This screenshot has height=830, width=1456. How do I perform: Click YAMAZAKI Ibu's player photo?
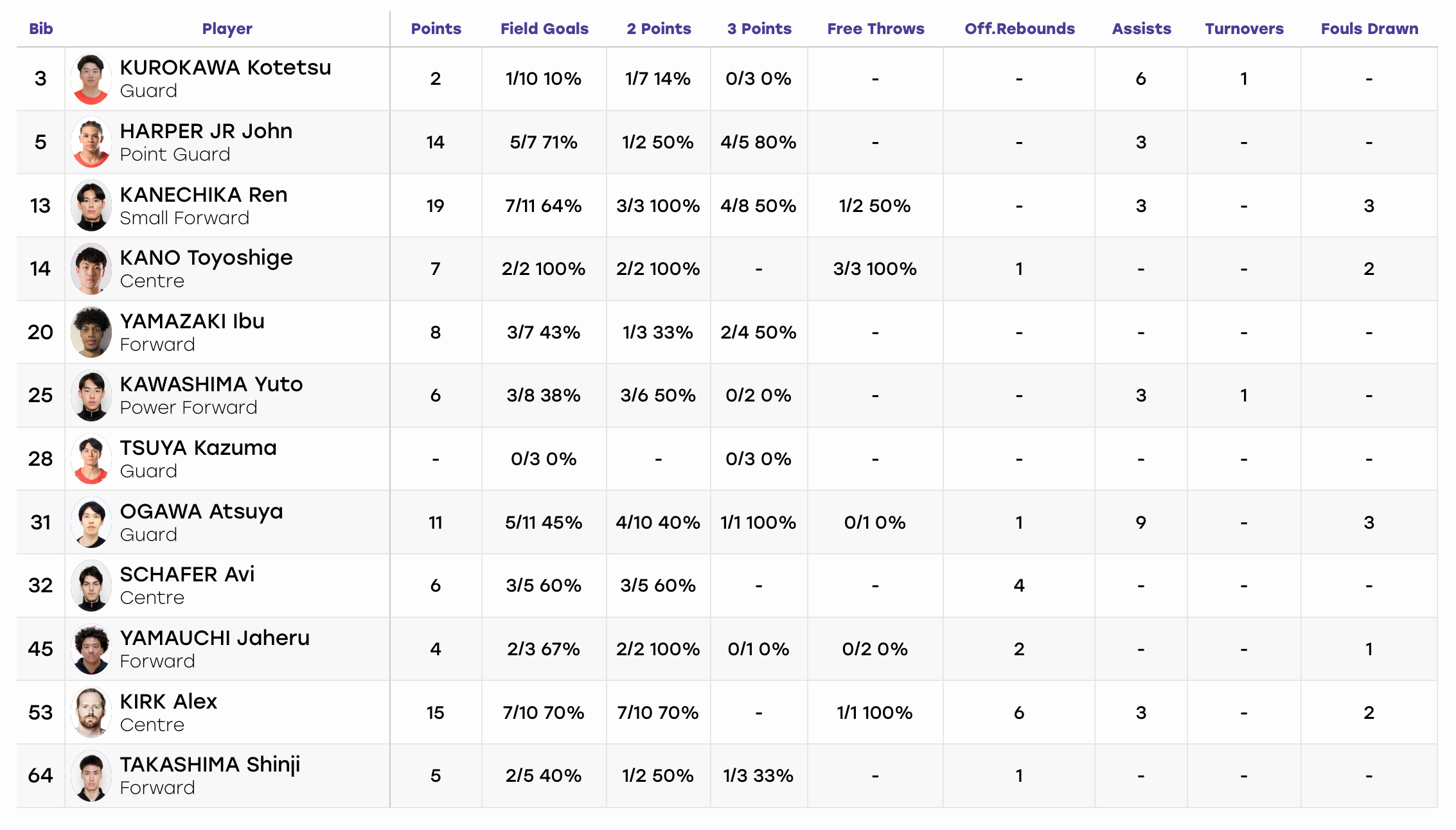(x=91, y=332)
